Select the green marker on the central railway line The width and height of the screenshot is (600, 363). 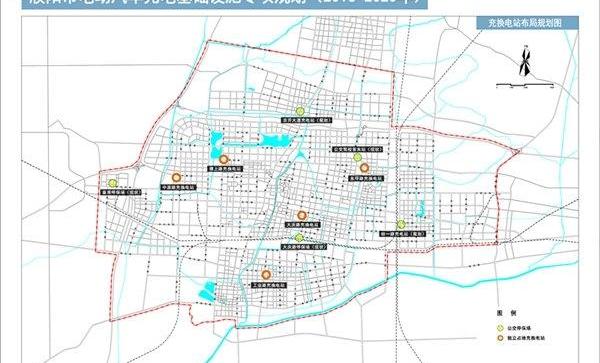(299, 238)
